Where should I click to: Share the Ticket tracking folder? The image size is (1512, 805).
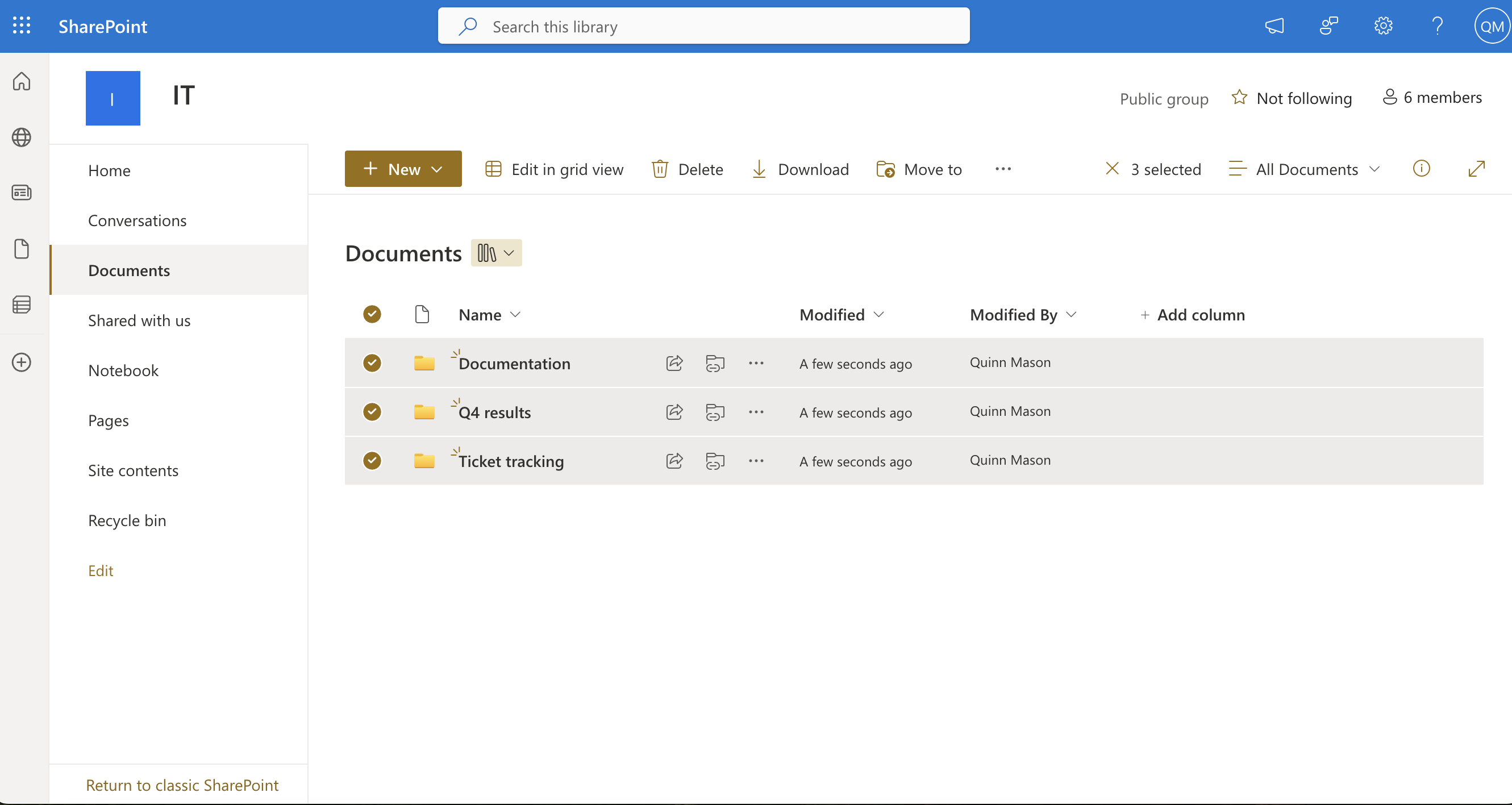[674, 461]
